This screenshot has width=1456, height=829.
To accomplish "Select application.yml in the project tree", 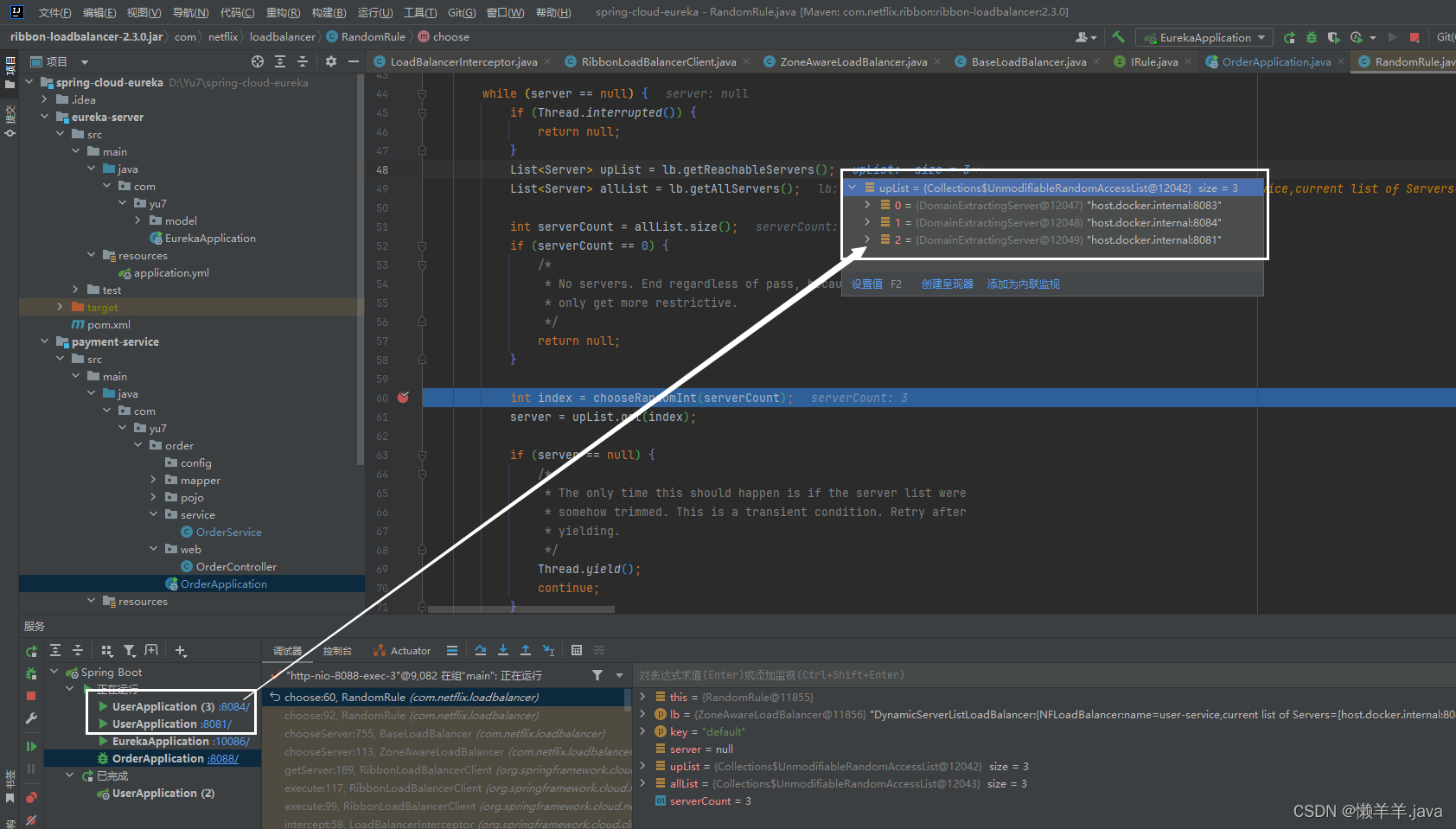I will [171, 273].
